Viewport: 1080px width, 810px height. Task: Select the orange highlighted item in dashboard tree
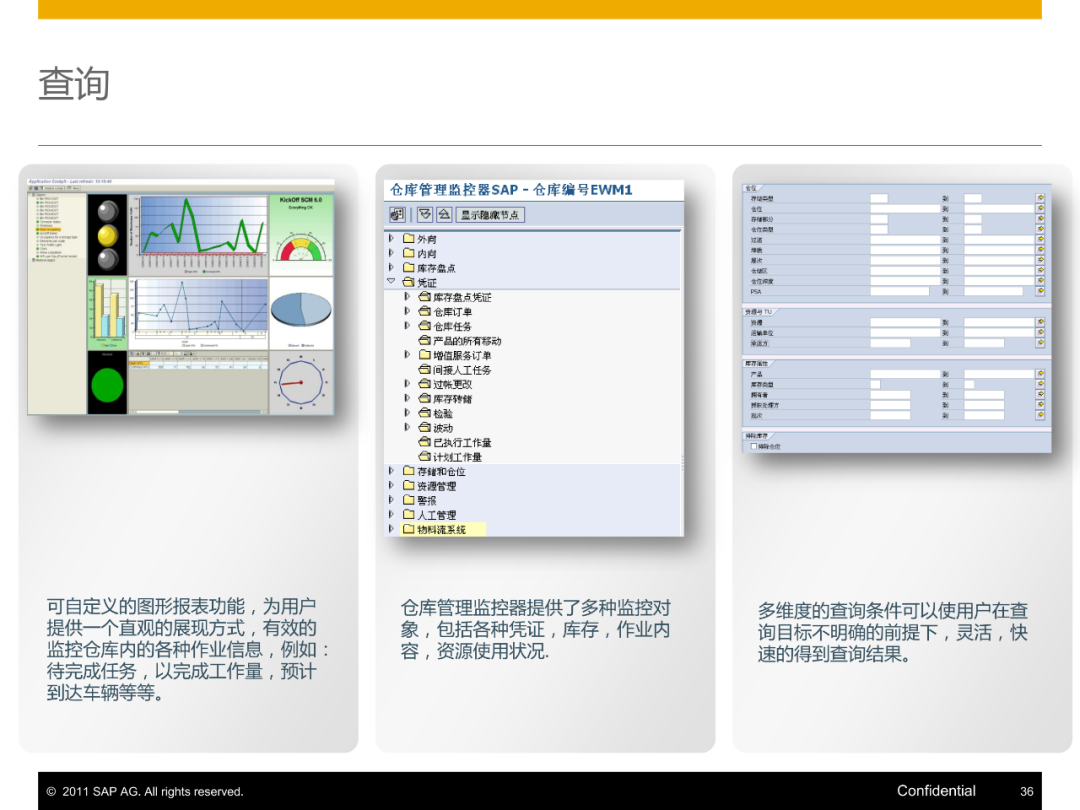pos(50,229)
